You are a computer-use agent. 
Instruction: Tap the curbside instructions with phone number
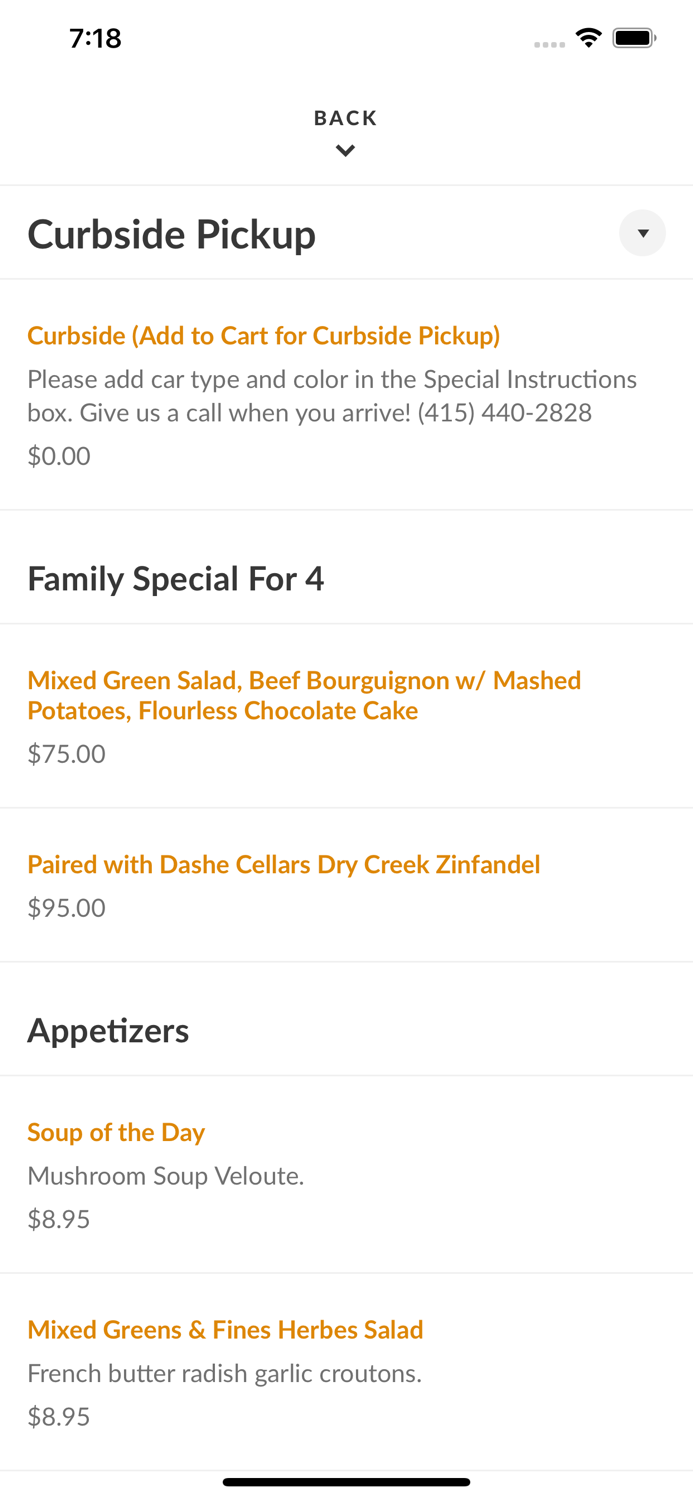(x=331, y=396)
